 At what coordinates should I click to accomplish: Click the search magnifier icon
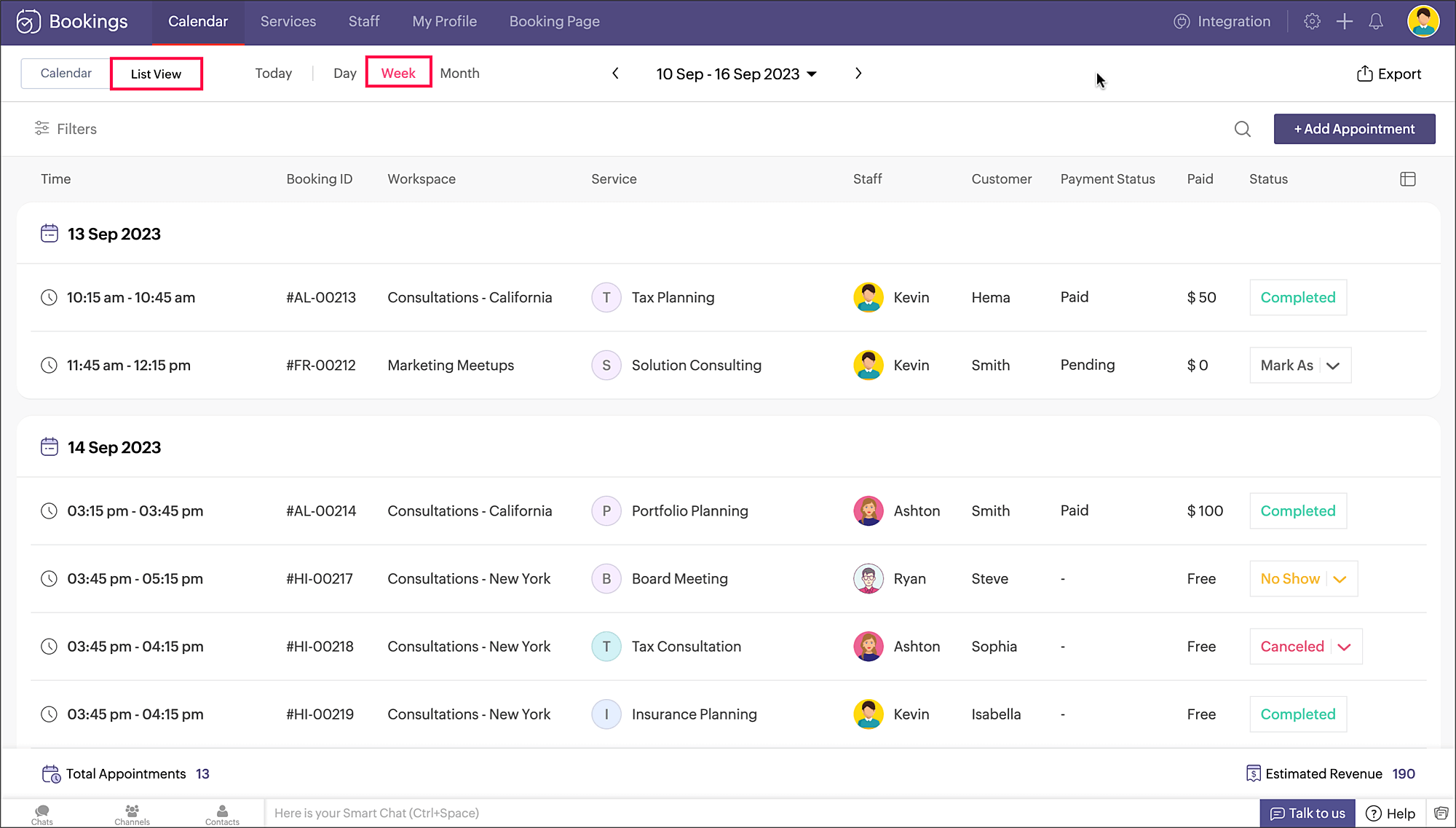1243,129
